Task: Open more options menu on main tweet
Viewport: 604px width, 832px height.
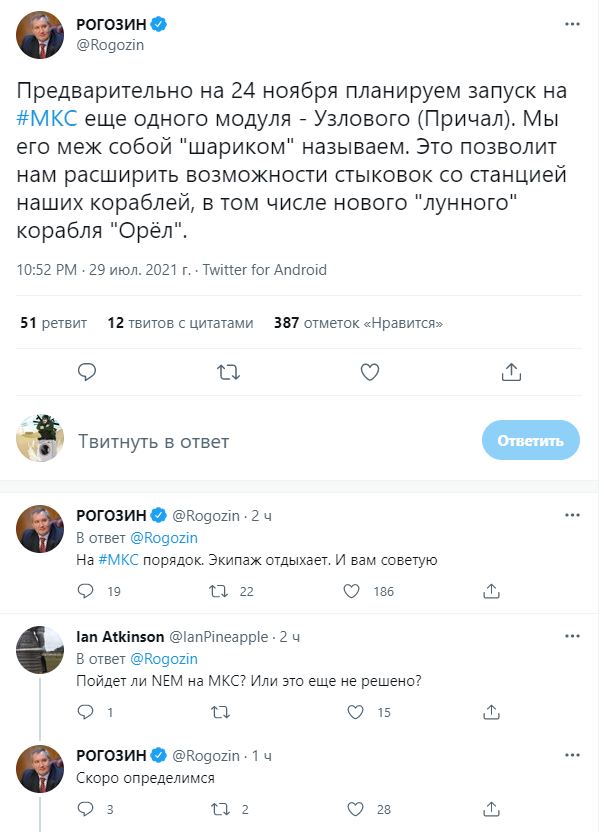Action: [x=570, y=22]
